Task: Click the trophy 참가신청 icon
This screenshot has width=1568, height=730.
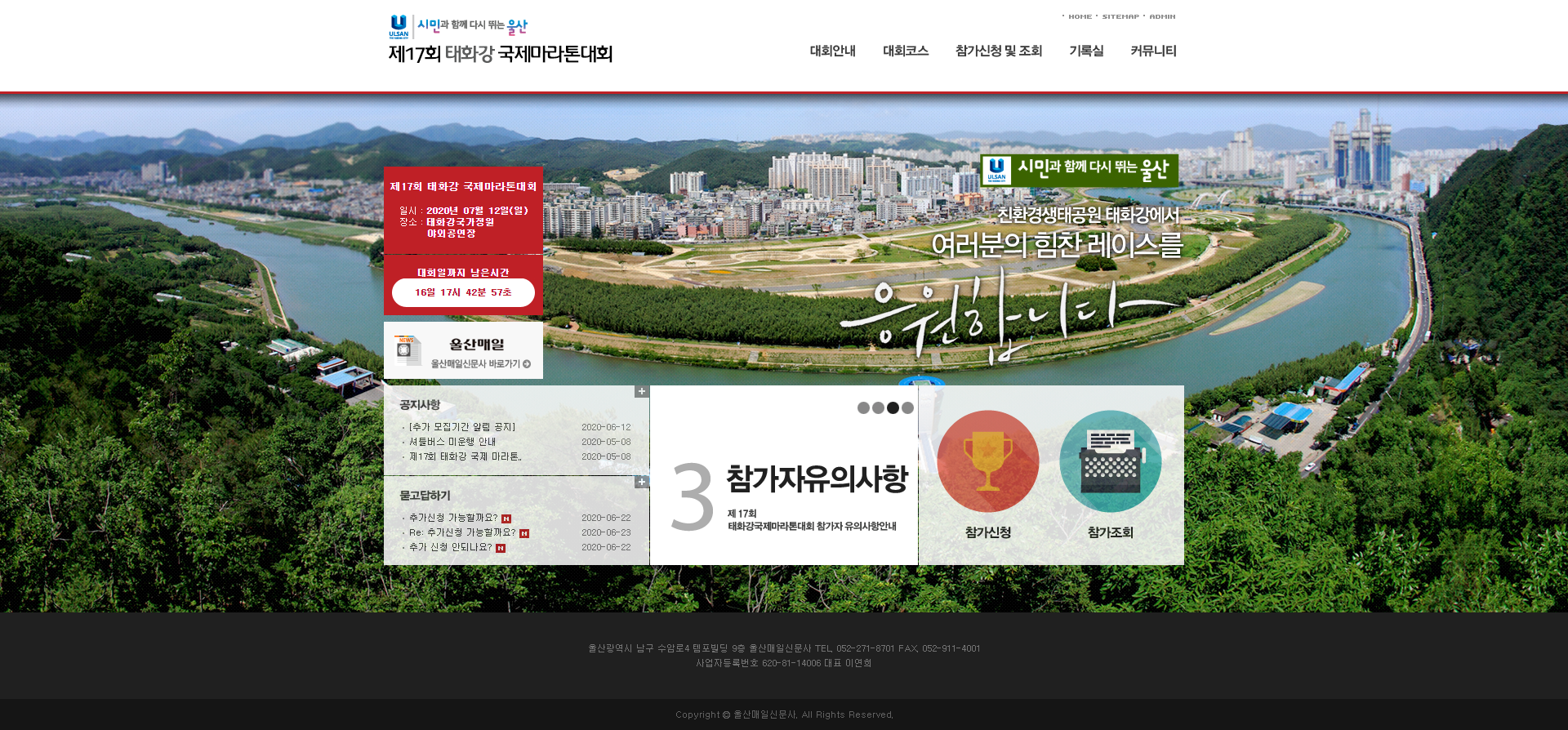Action: pyautogui.click(x=988, y=461)
